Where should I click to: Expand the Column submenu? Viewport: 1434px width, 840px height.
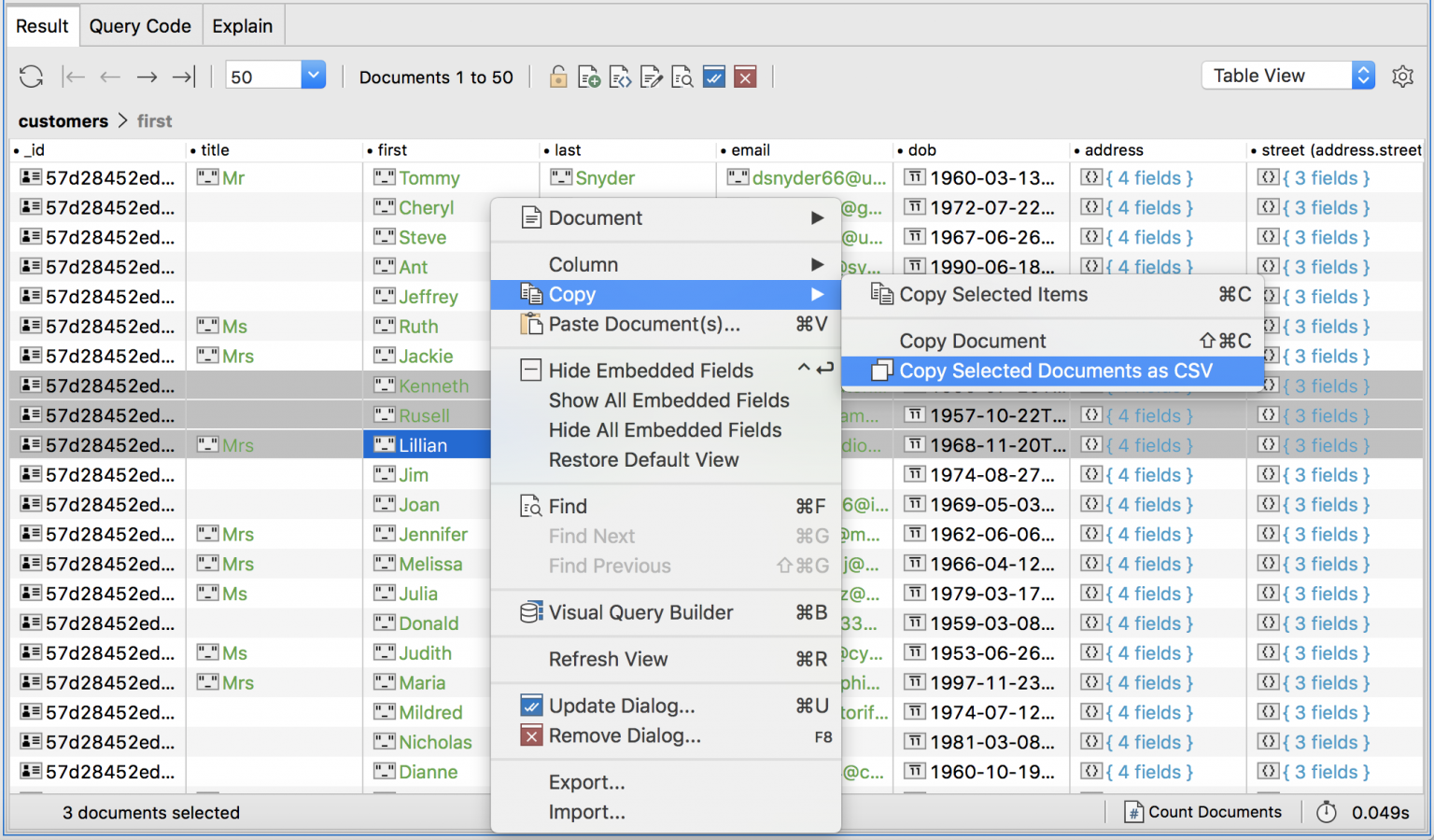tap(665, 263)
